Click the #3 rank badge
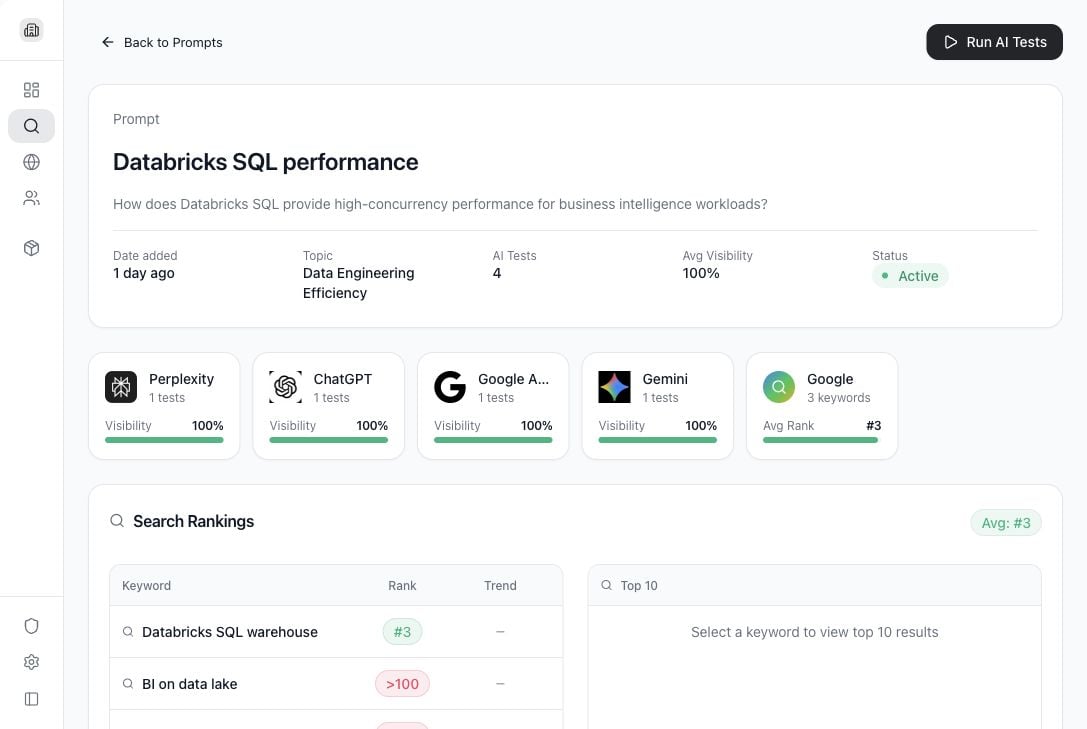This screenshot has width=1087, height=729. pyautogui.click(x=402, y=632)
